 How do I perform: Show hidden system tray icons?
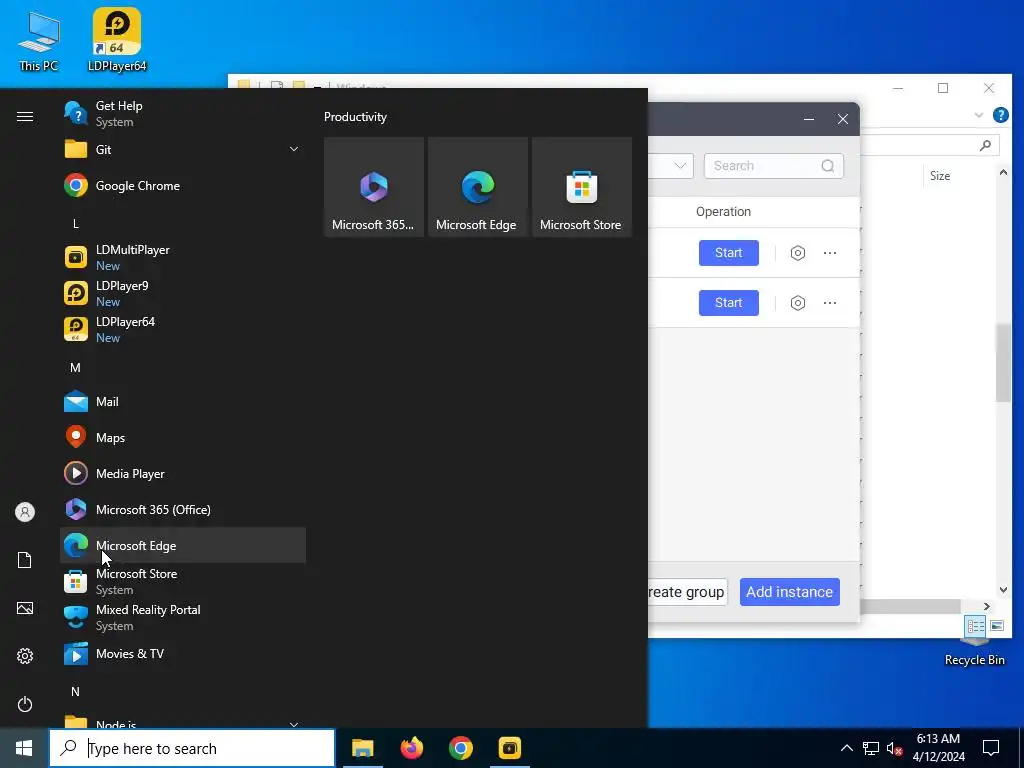coord(846,748)
